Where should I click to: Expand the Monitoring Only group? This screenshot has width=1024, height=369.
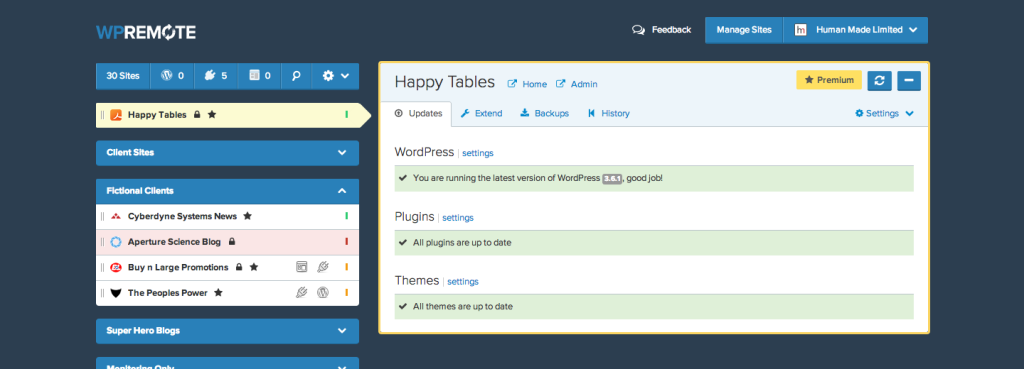pyautogui.click(x=227, y=363)
